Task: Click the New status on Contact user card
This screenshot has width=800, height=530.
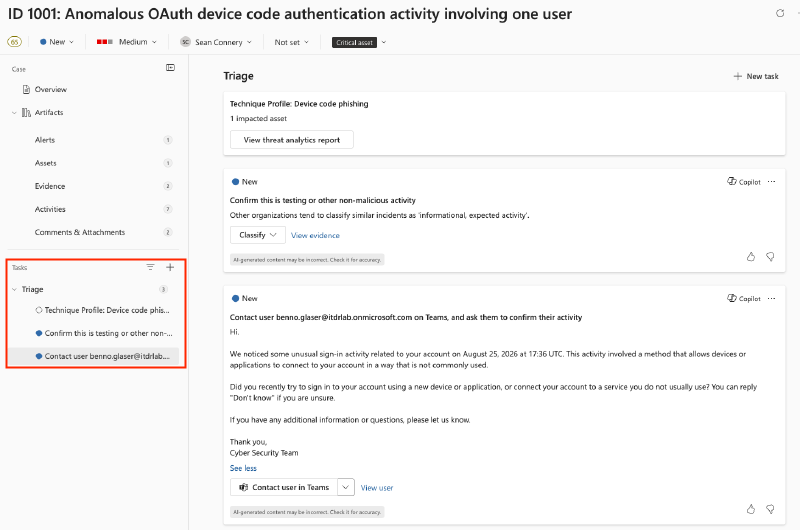Action: pyautogui.click(x=244, y=298)
